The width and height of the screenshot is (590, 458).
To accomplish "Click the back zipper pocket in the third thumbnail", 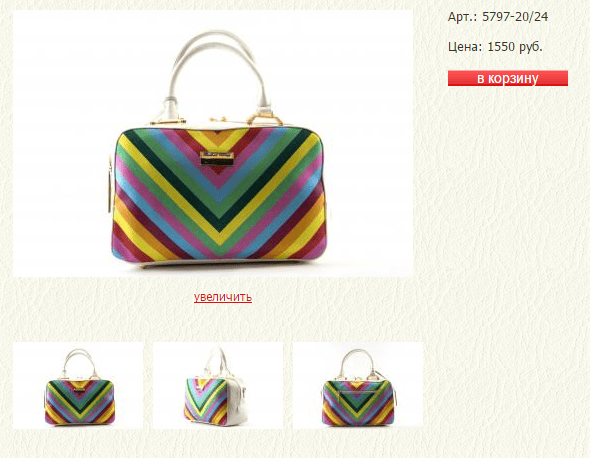I will point(357,393).
